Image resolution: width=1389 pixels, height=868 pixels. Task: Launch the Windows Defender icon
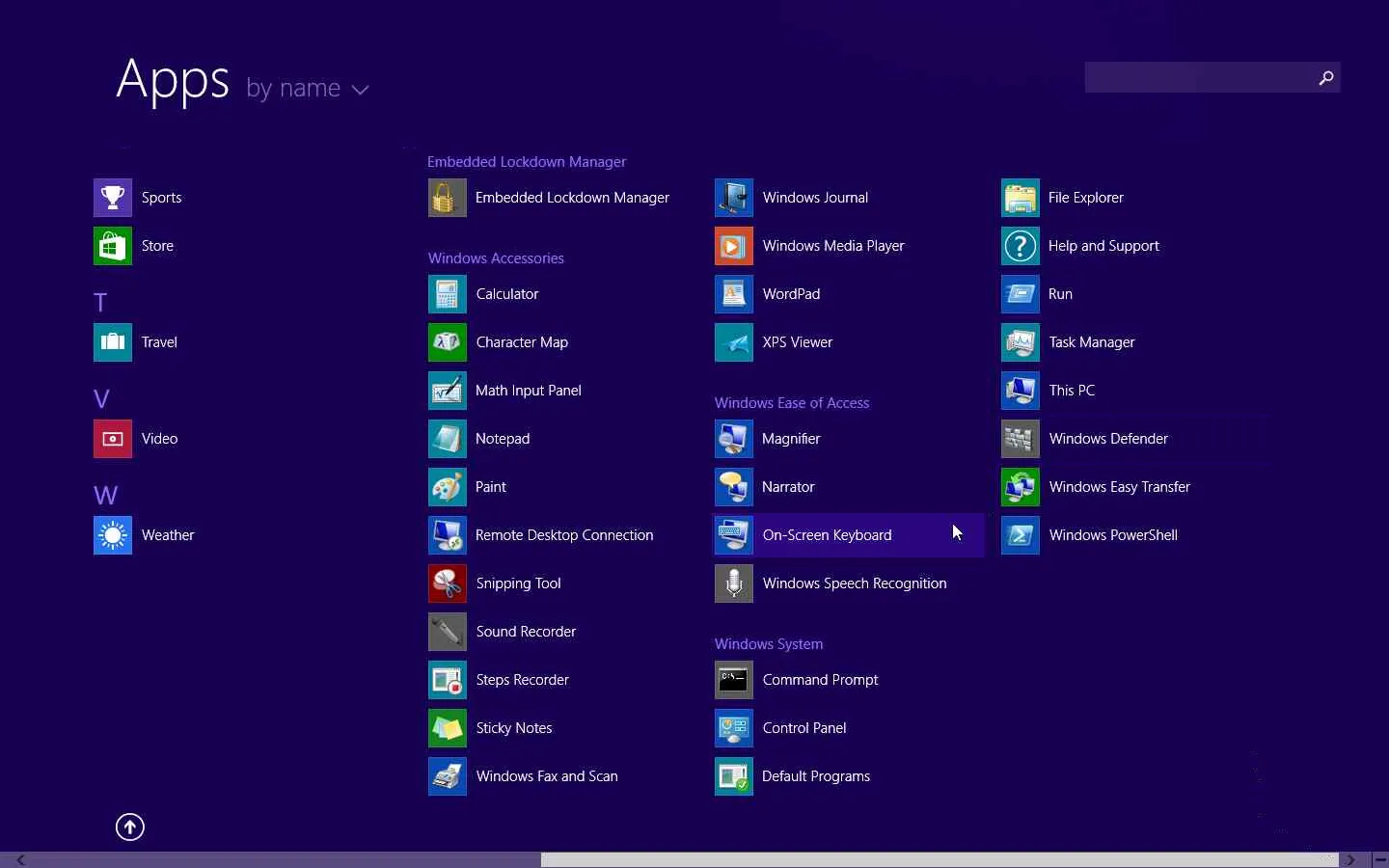click(1021, 439)
